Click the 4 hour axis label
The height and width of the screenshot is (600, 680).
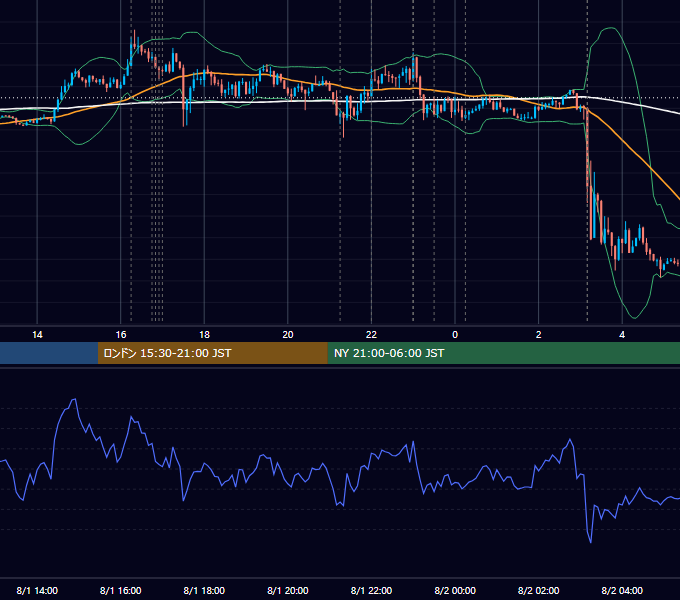pyautogui.click(x=622, y=335)
